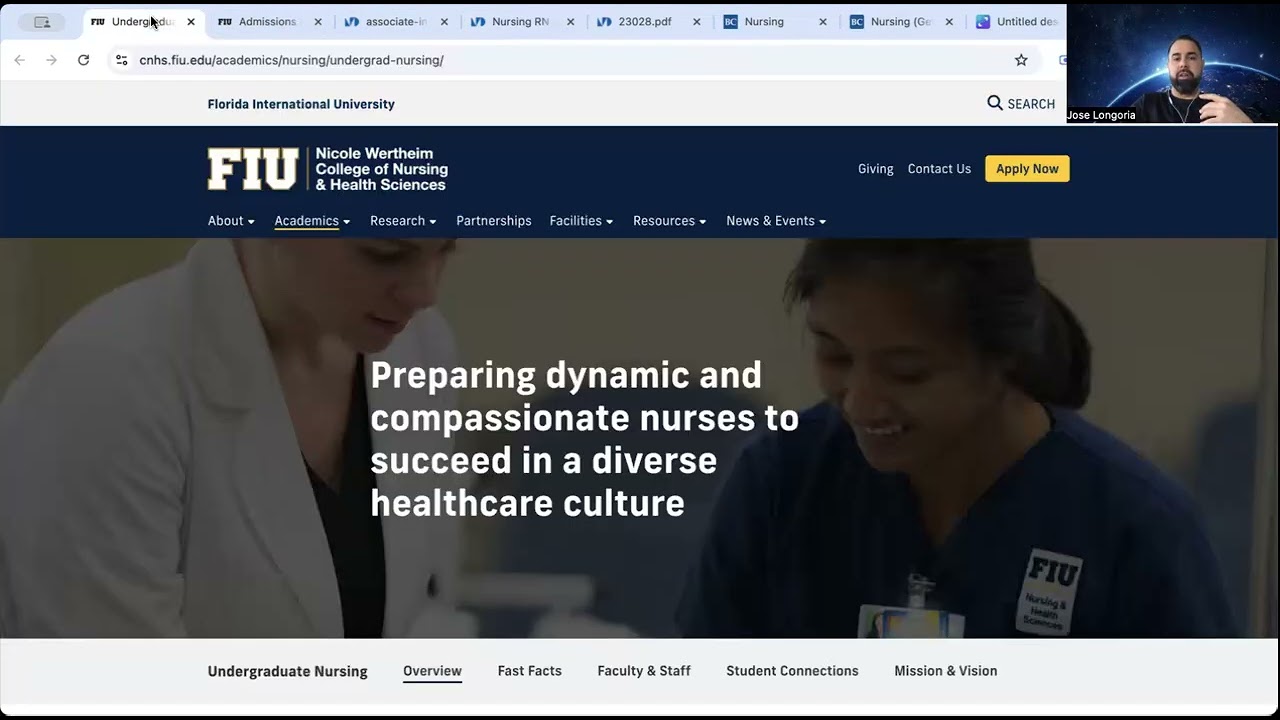Viewport: 1280px width, 720px height.
Task: Expand the Research dropdown menu
Action: pos(403,221)
